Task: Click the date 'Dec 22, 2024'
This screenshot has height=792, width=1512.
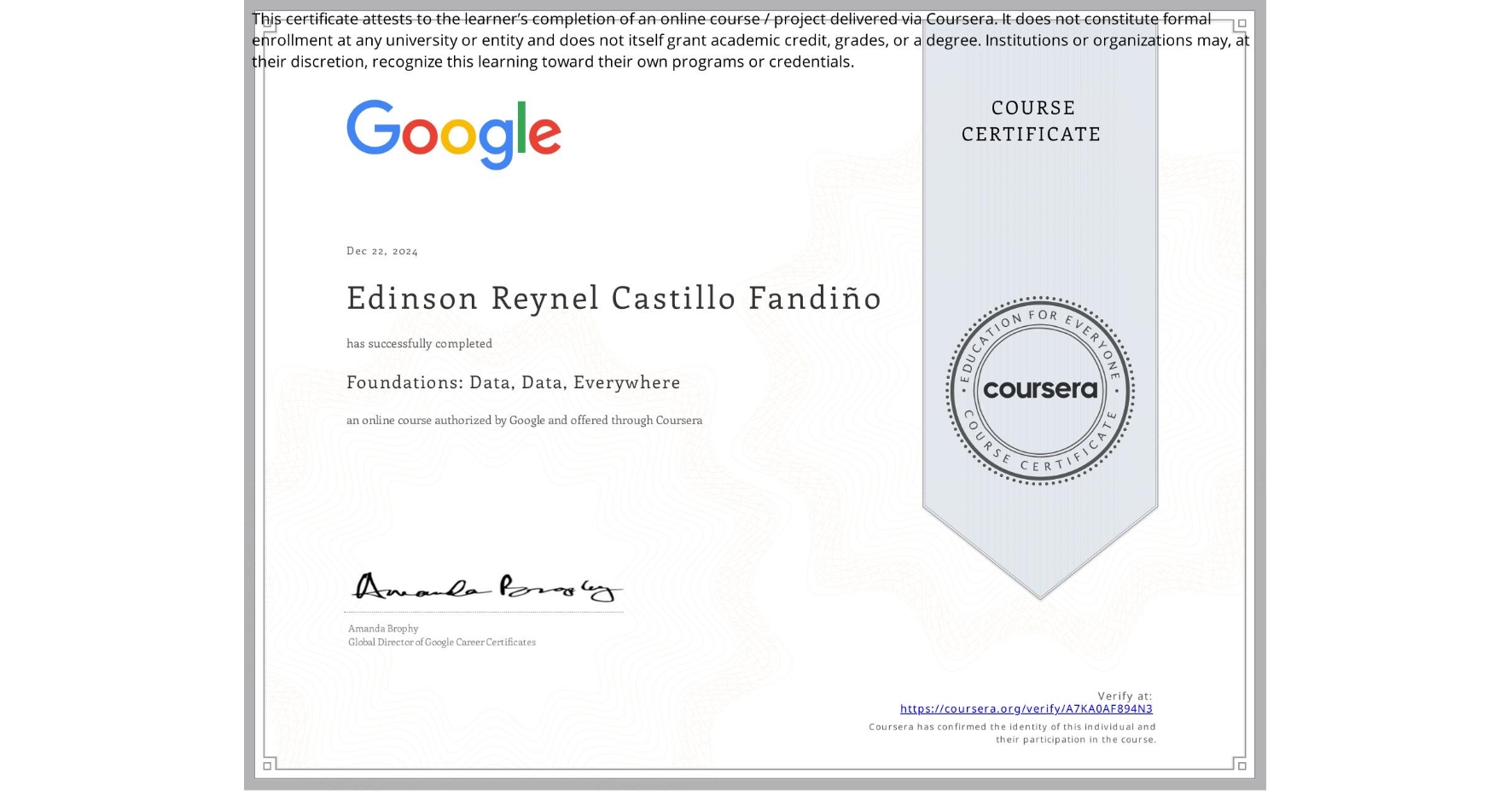Action: tap(381, 251)
